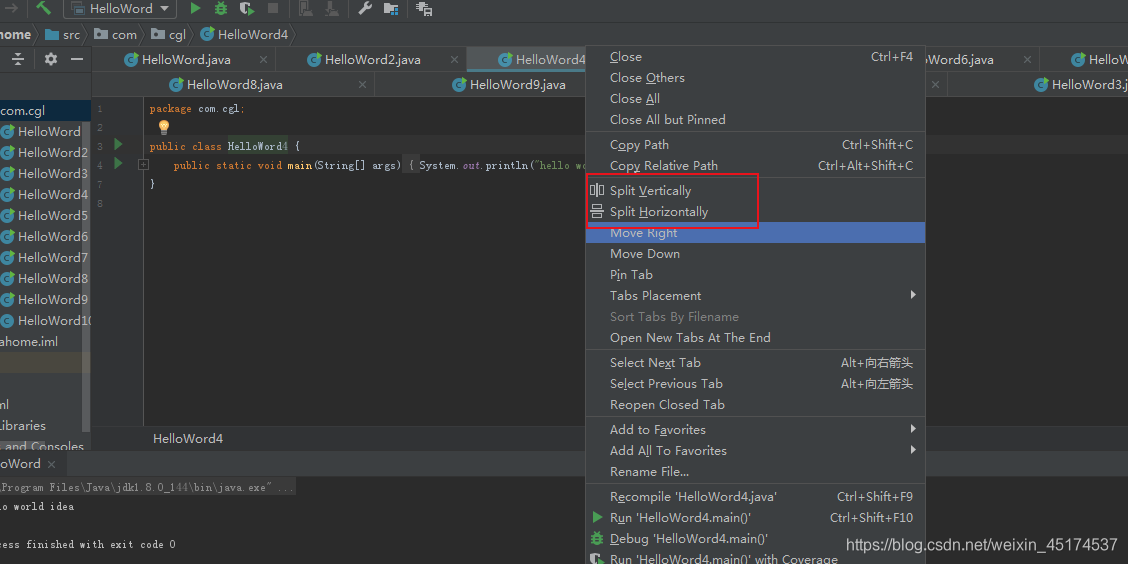Click the 'src' breadcrumb folder
The width and height of the screenshot is (1128, 564).
[62, 34]
